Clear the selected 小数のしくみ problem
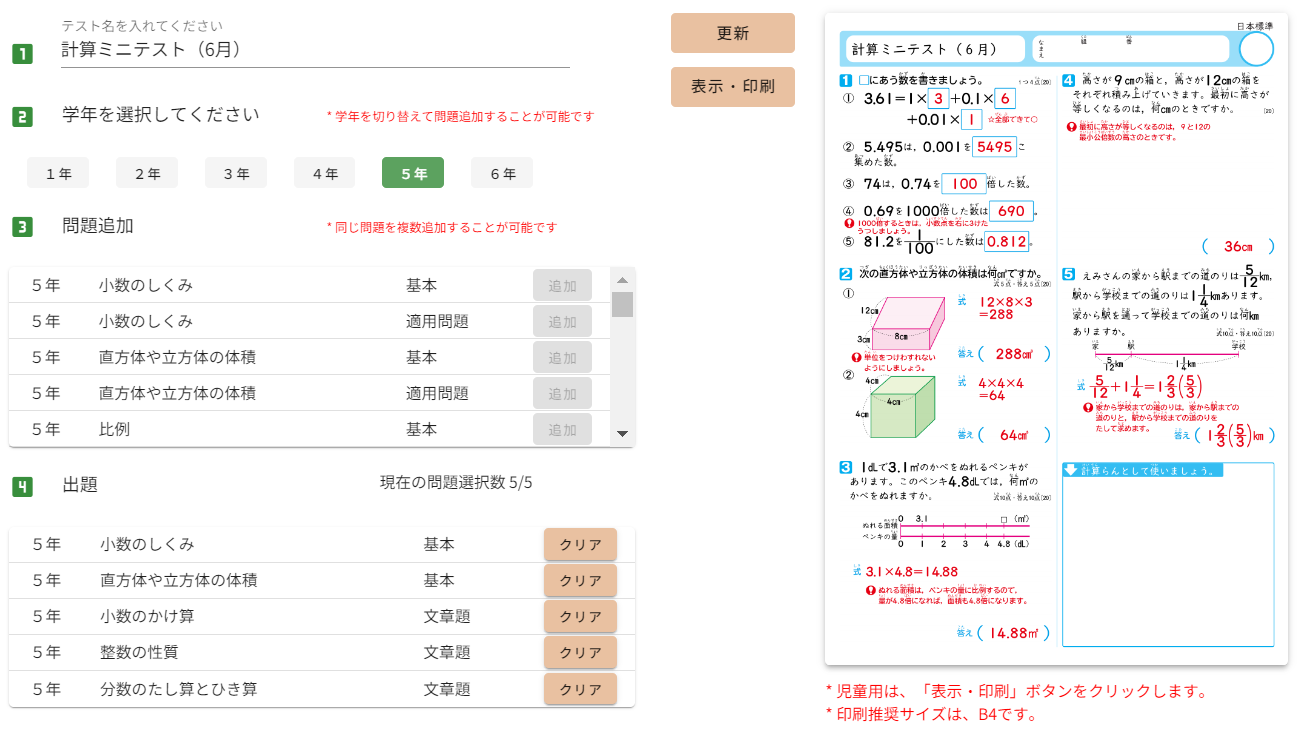The width and height of the screenshot is (1307, 729). [x=580, y=545]
